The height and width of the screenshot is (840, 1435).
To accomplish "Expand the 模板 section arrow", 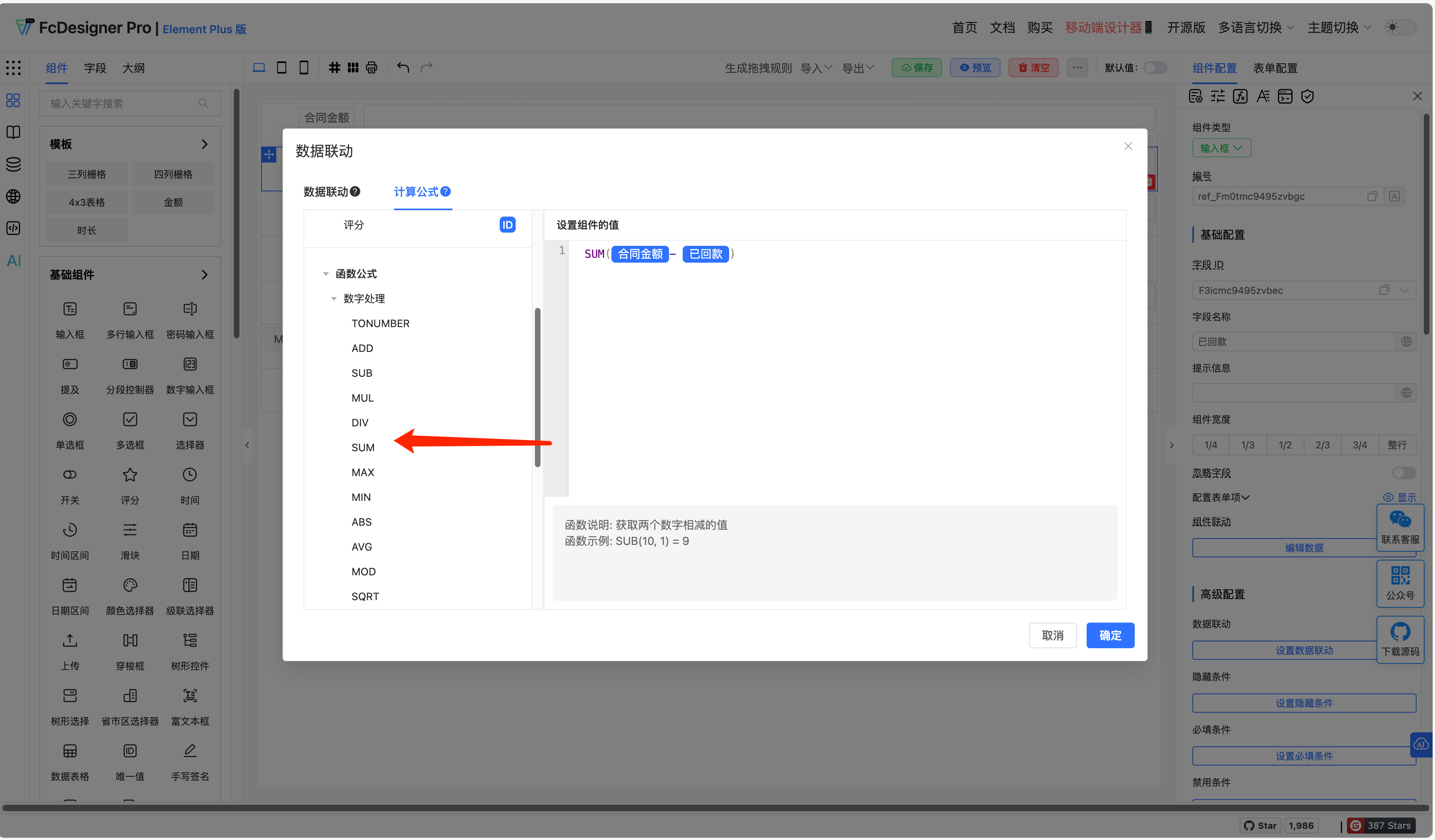I will click(x=205, y=144).
